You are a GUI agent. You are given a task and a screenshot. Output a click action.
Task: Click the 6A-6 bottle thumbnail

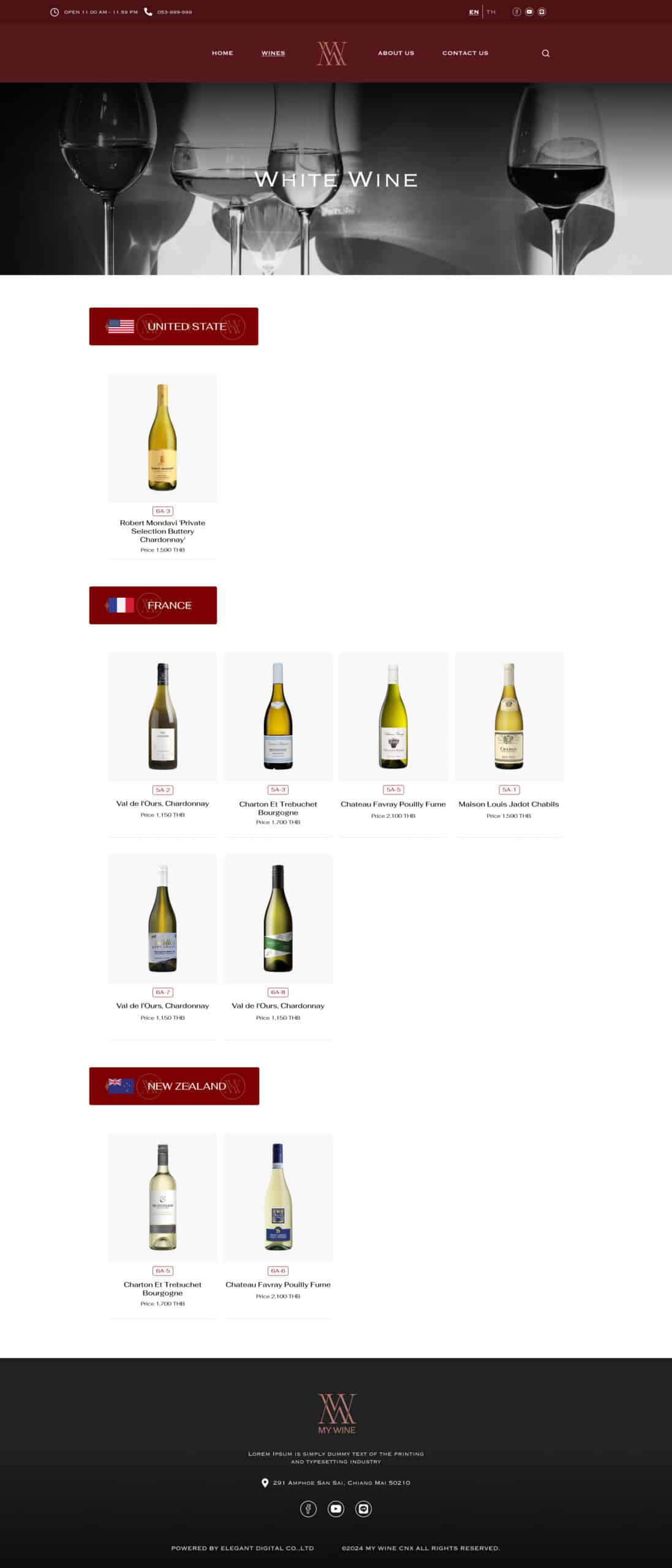[x=278, y=1197]
